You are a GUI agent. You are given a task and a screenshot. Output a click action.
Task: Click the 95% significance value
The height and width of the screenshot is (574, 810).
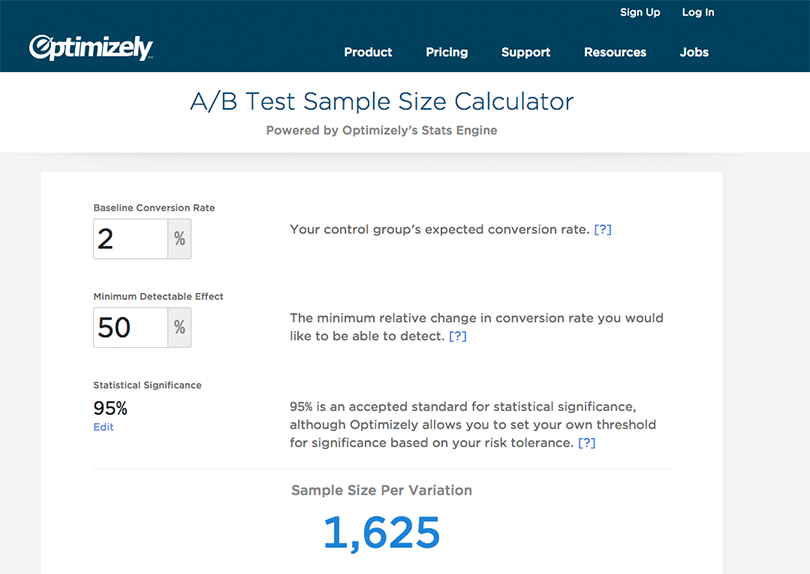110,408
